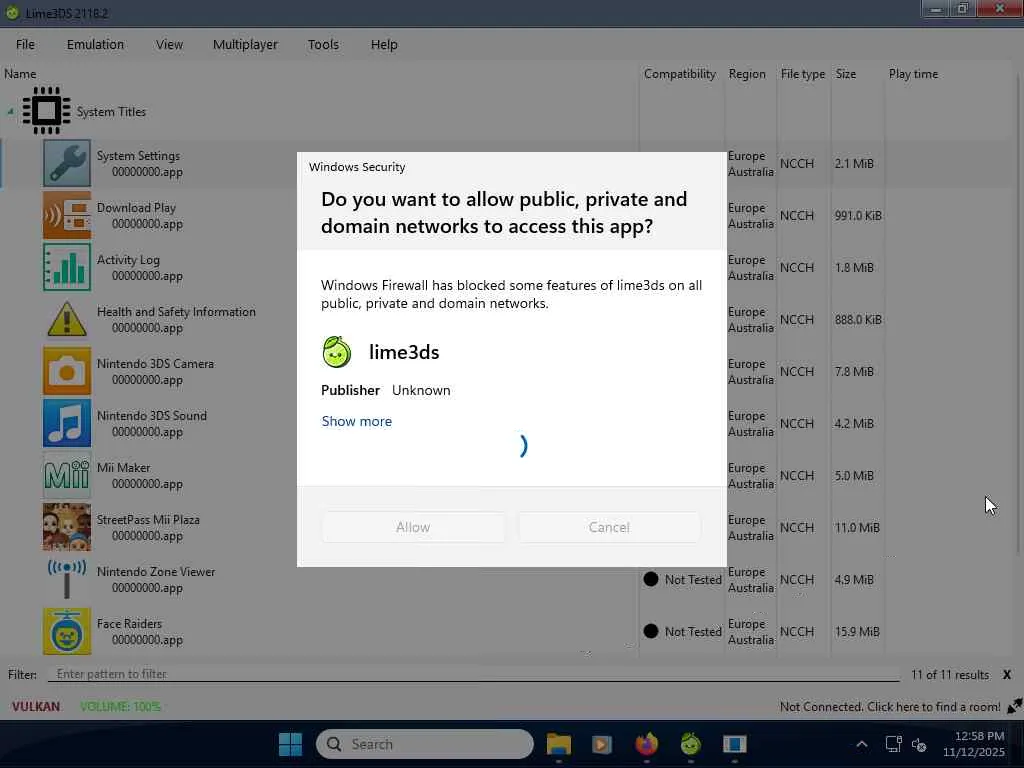Click the Nintendo 3DS Camera icon
Viewport: 1024px width, 768px height.
pyautogui.click(x=67, y=371)
